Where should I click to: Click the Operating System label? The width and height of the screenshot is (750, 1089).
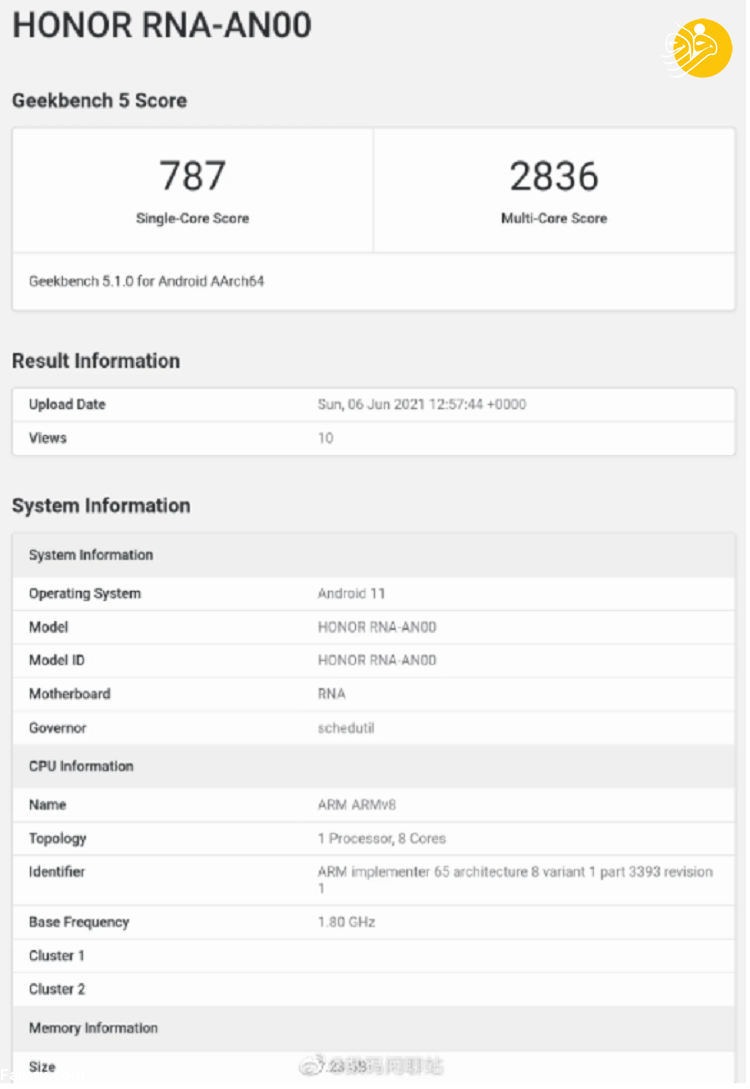pos(85,593)
